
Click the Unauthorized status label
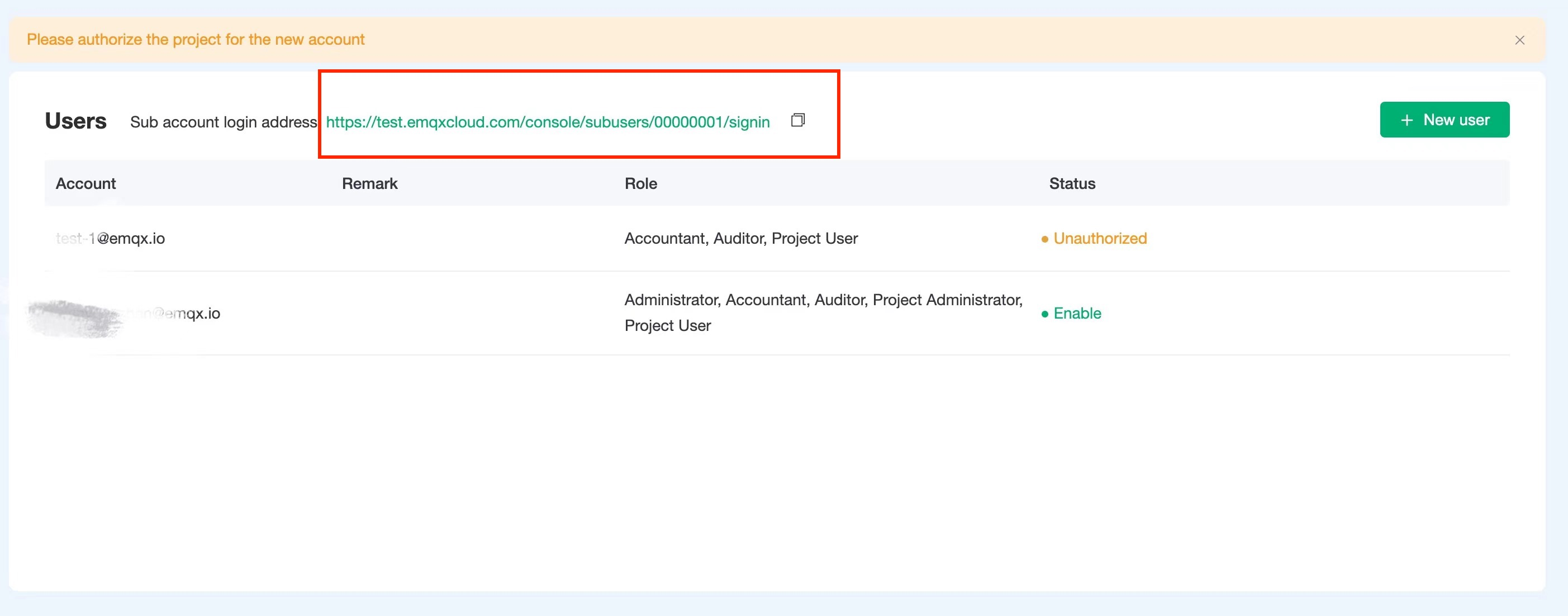[1100, 238]
